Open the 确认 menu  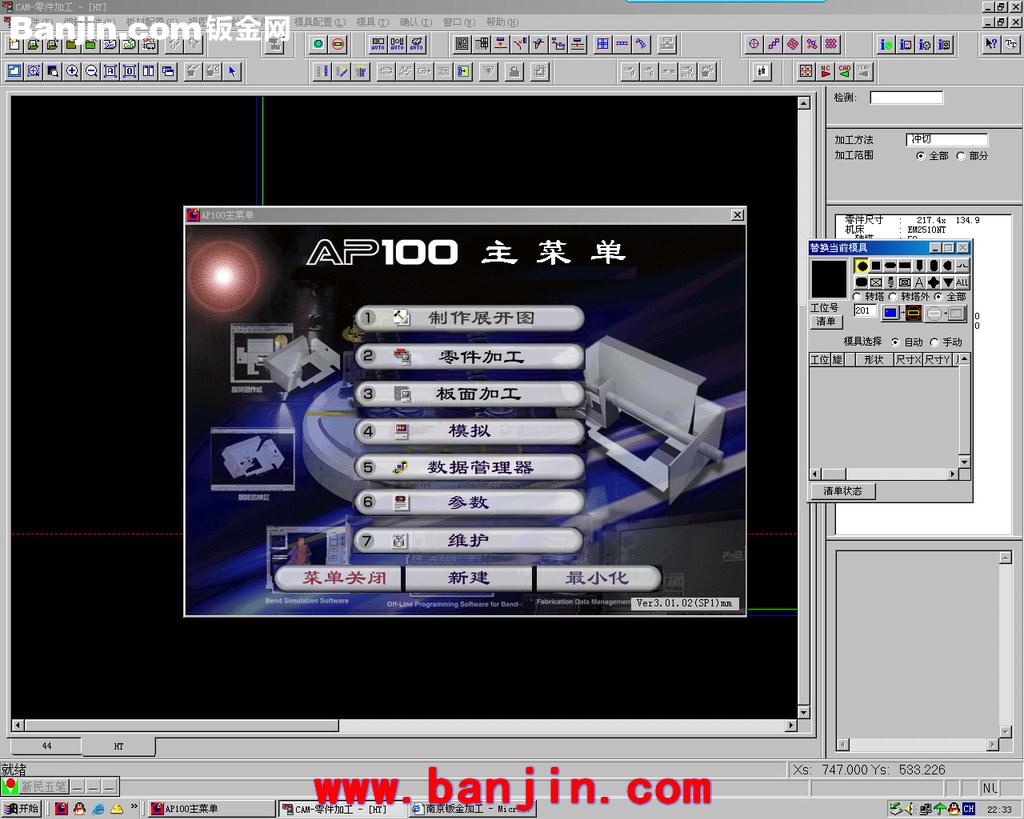pyautogui.click(x=415, y=22)
